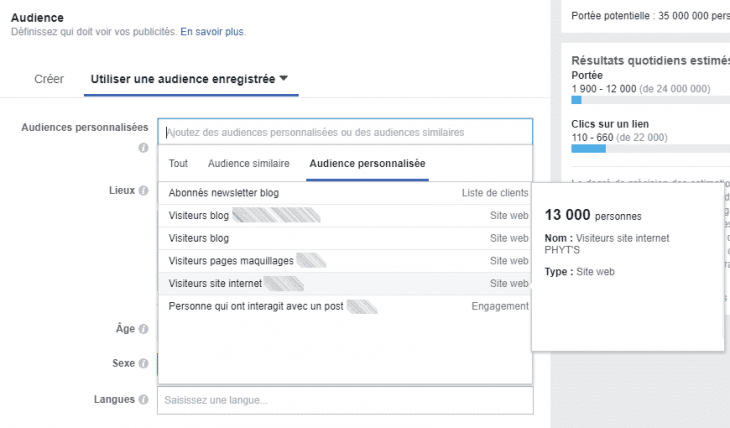The height and width of the screenshot is (428, 730).
Task: Open the saved audience dropdown arrow
Action: (x=284, y=78)
